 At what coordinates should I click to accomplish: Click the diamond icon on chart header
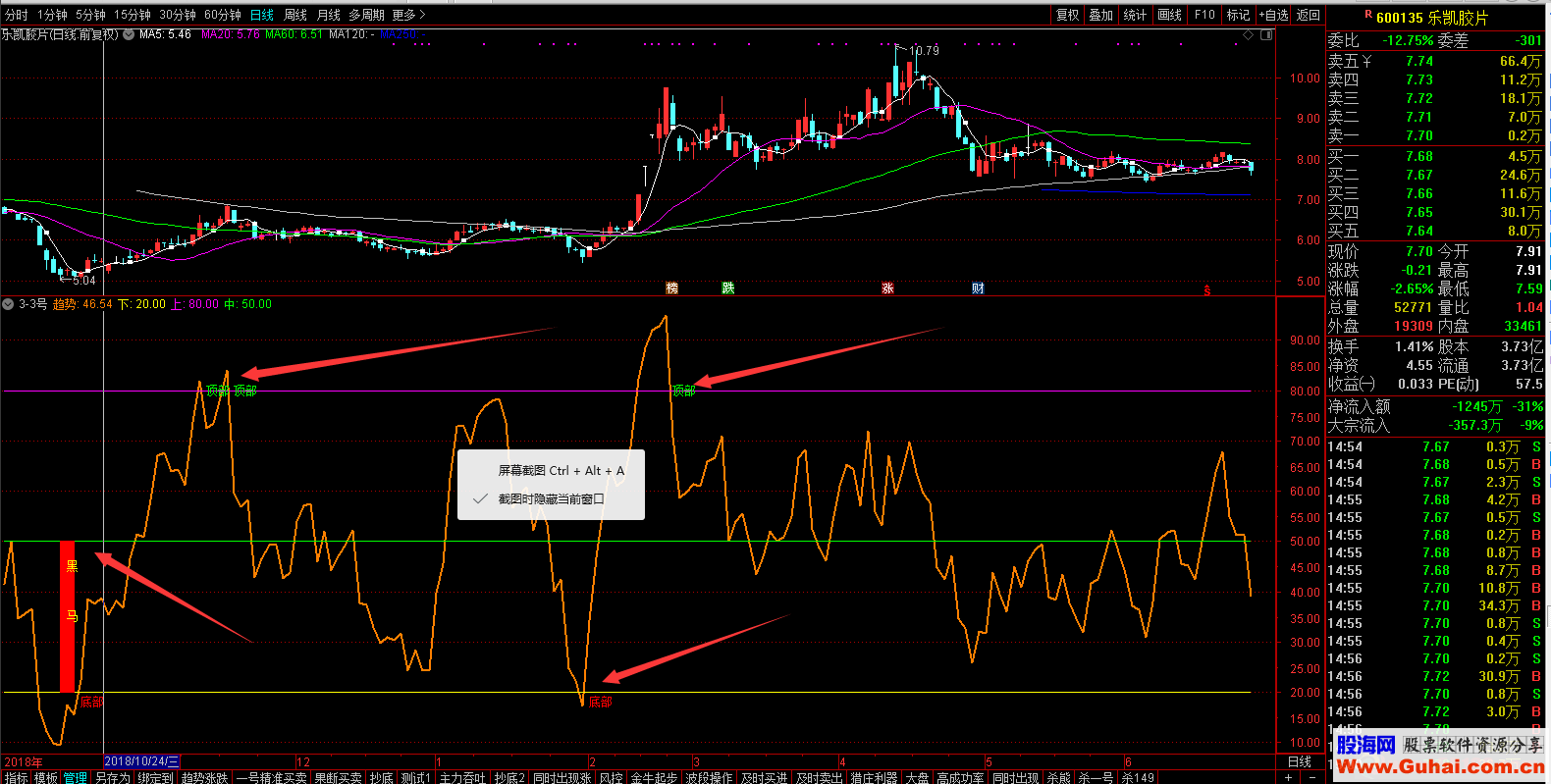(1249, 34)
